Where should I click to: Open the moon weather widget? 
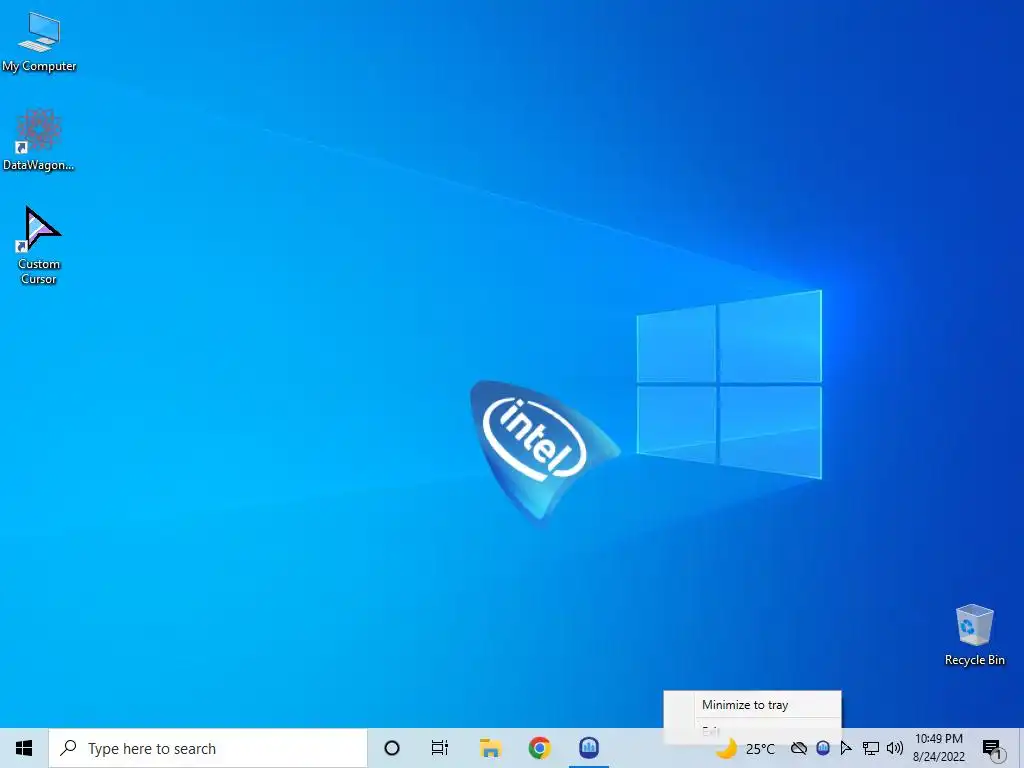[726, 748]
